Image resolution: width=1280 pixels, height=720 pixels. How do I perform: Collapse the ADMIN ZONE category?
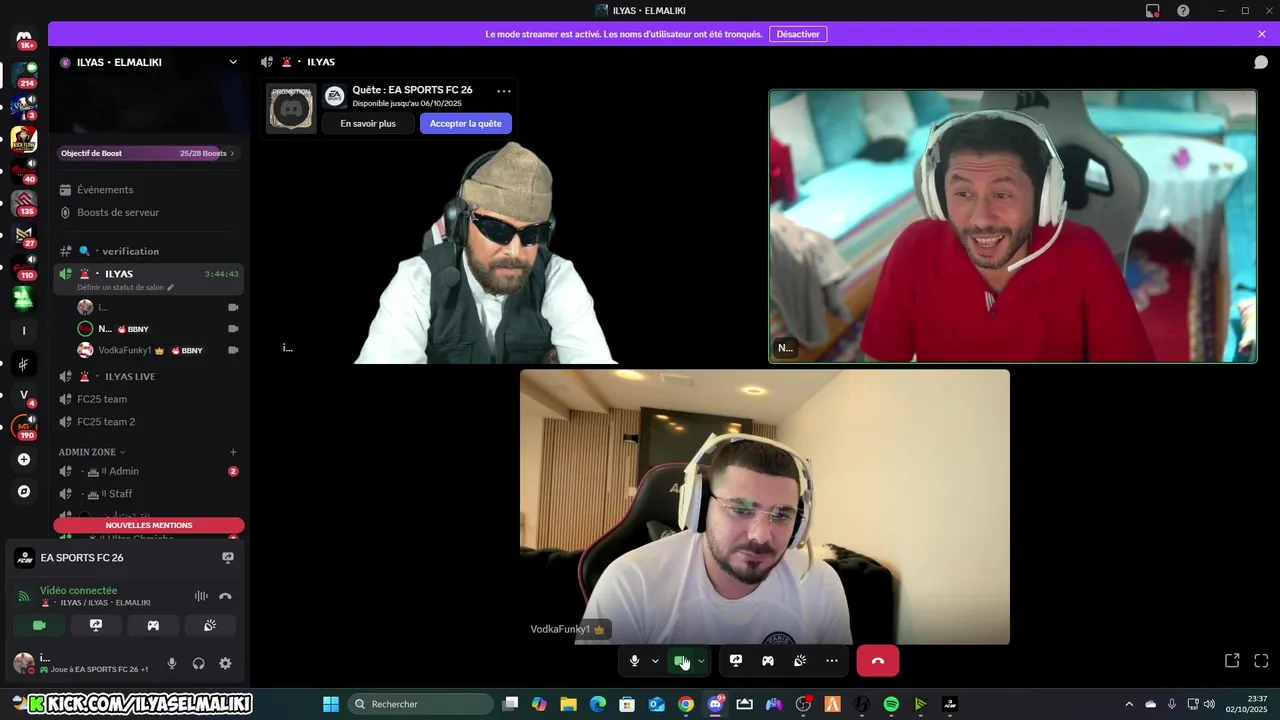tap(92, 452)
